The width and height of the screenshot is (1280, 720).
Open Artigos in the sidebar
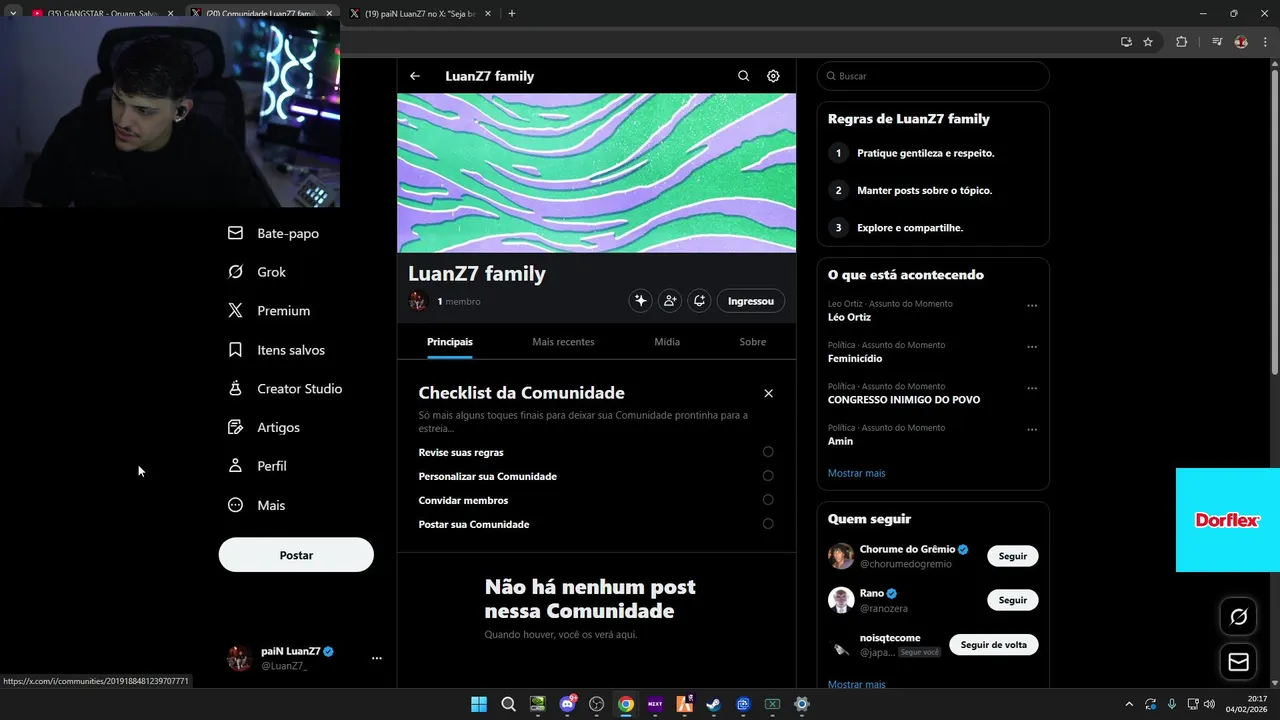(265, 427)
